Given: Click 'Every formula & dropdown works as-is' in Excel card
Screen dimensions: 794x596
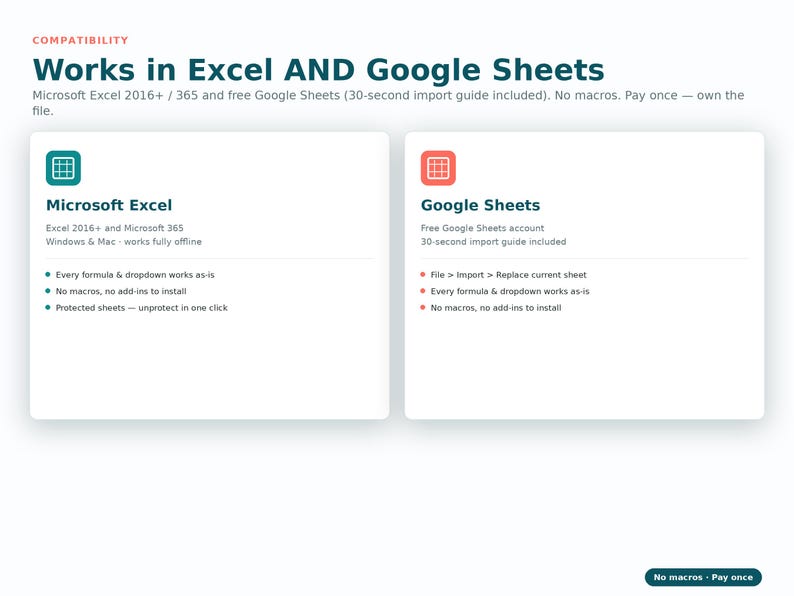Looking at the screenshot, I should click(135, 275).
